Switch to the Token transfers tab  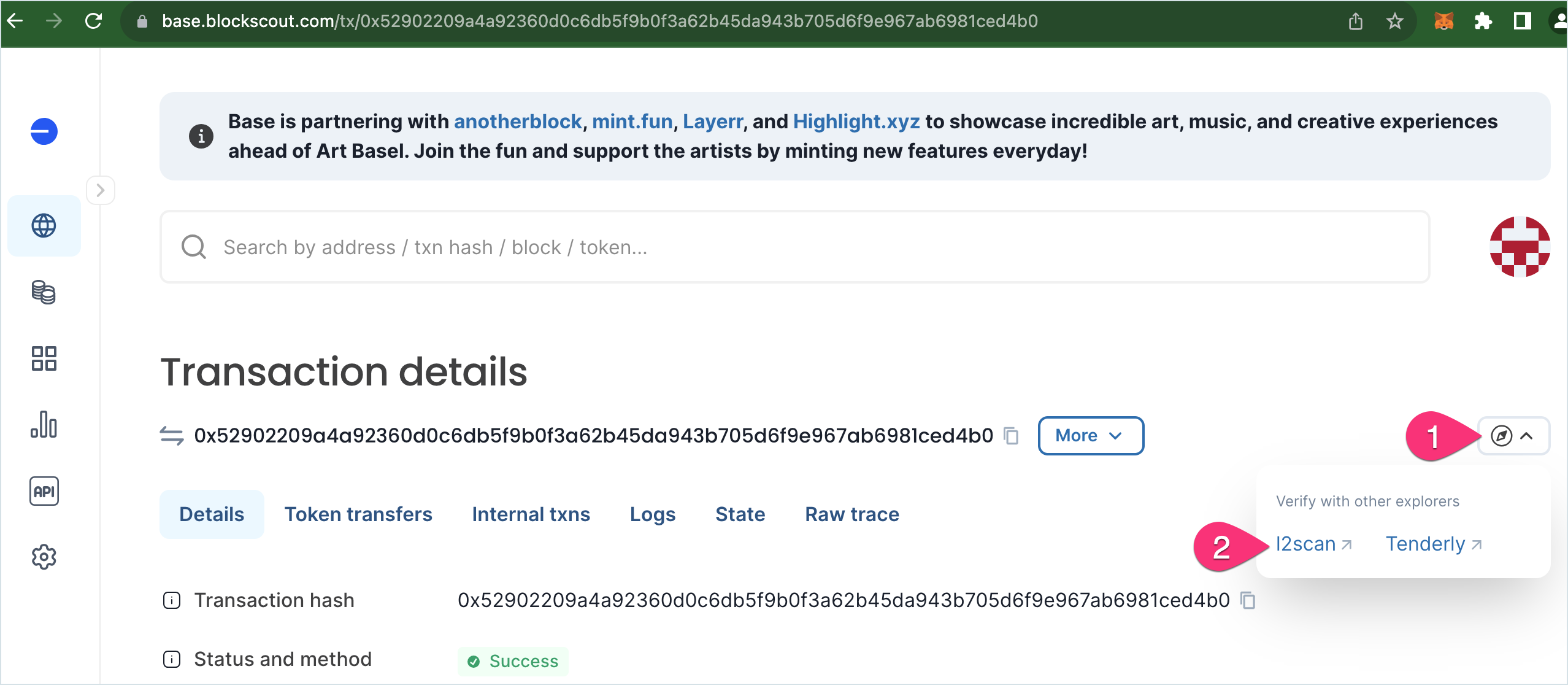tap(358, 514)
